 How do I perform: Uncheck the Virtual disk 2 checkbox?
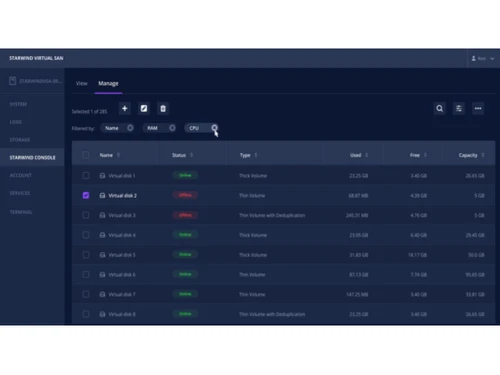(86, 195)
